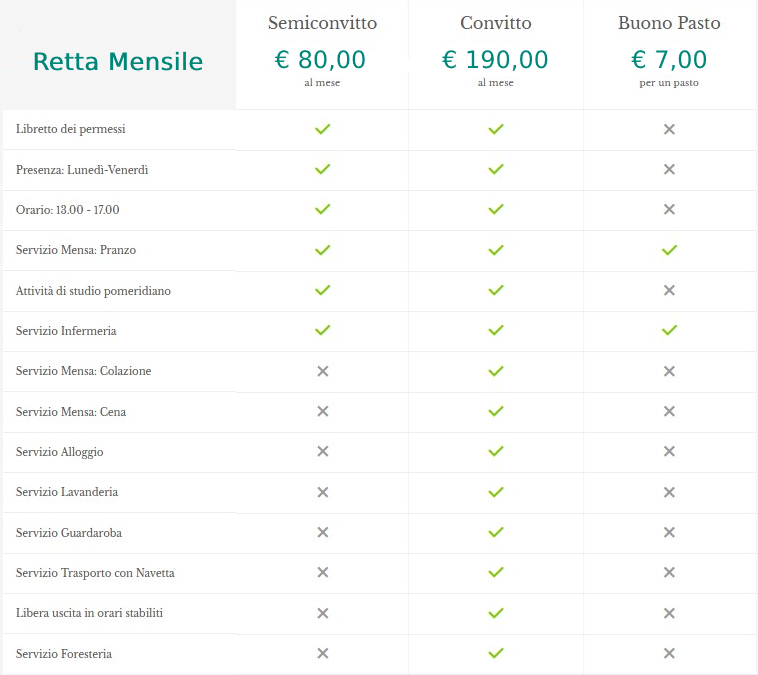Click Convitto checkmark for Servizio Alloggio
This screenshot has height=675, width=758.
click(496, 451)
